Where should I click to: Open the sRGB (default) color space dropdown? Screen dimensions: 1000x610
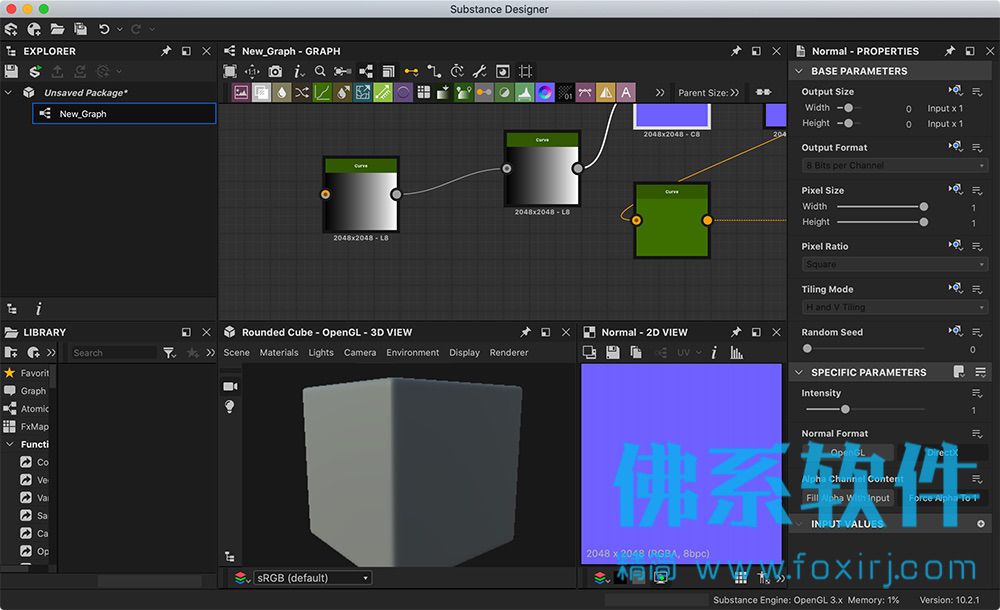pyautogui.click(x=312, y=578)
